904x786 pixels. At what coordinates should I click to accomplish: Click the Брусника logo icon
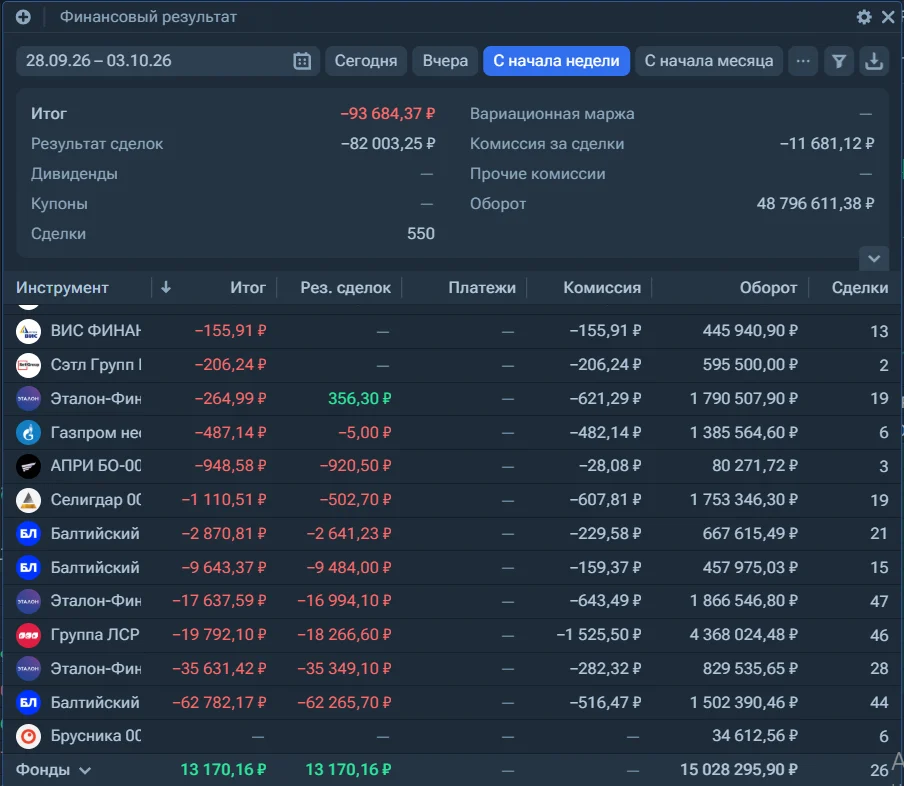point(28,736)
